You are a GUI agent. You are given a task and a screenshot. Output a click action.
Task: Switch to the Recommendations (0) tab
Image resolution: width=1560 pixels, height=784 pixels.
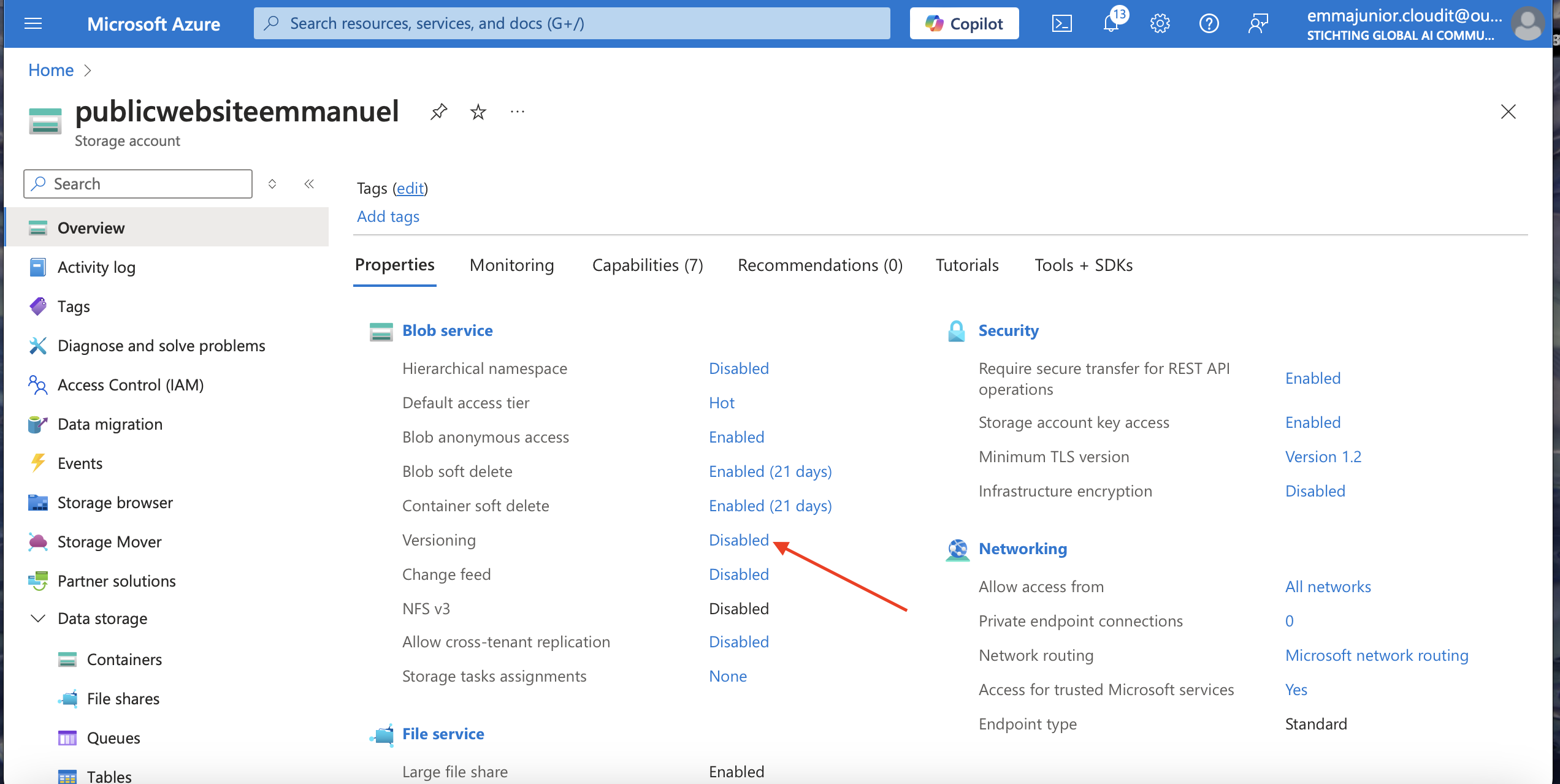[x=820, y=265]
